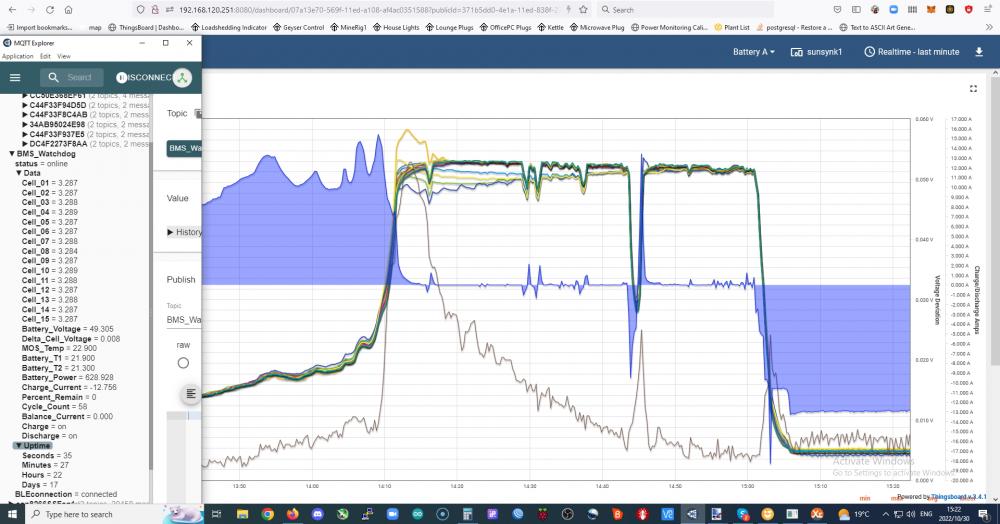The width and height of the screenshot is (1000, 524).
Task: Click the Pocket save icon in toolbar
Action: [837, 10]
